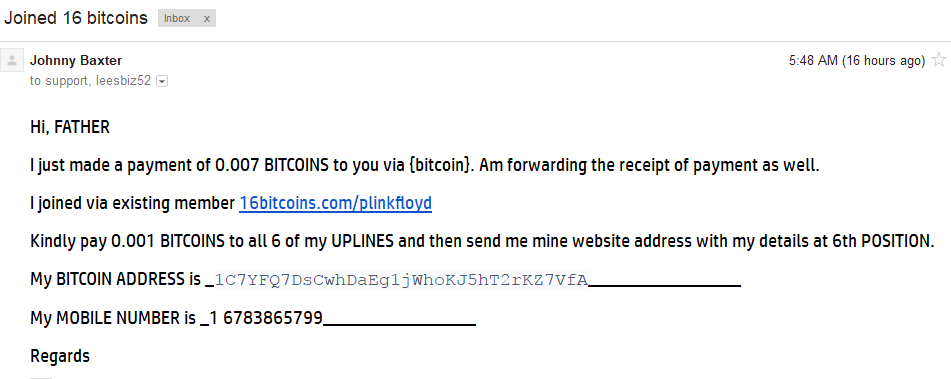Click the 'Kindly pay 0.001 BITCOINS' paragraph
Image resolution: width=951 pixels, height=379 pixels.
[x=482, y=241]
